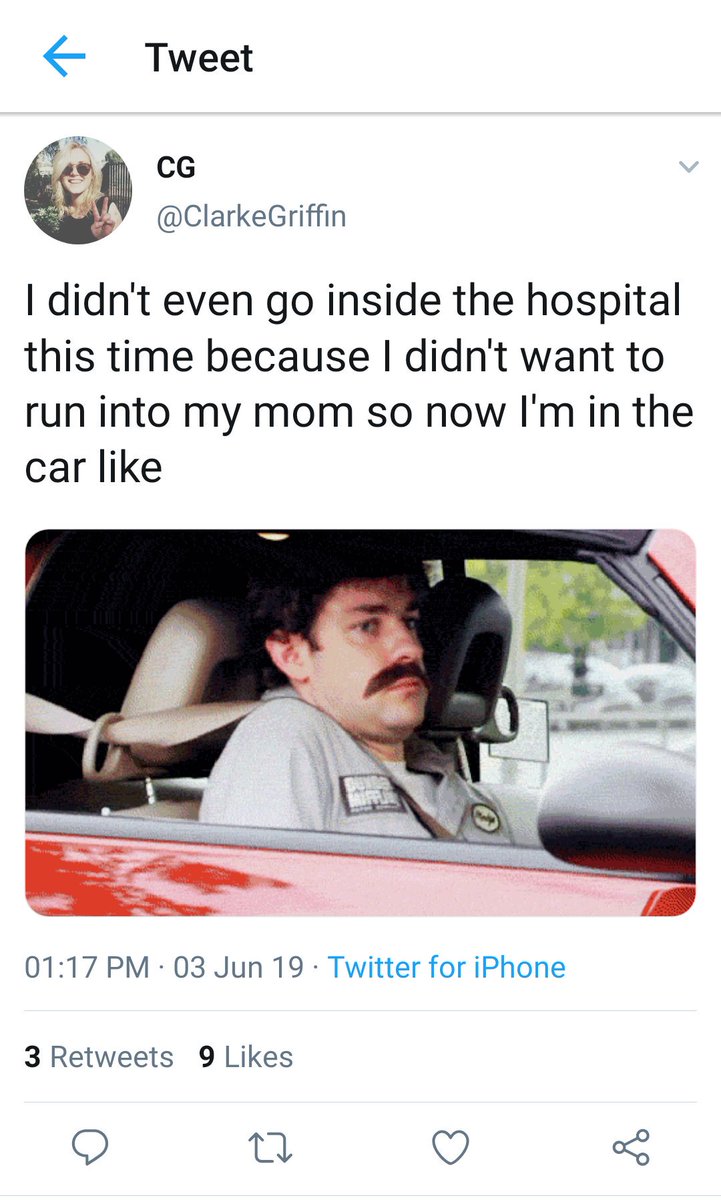View the 9 Likes list
Screen dimensions: 721x1200
[246, 1057]
